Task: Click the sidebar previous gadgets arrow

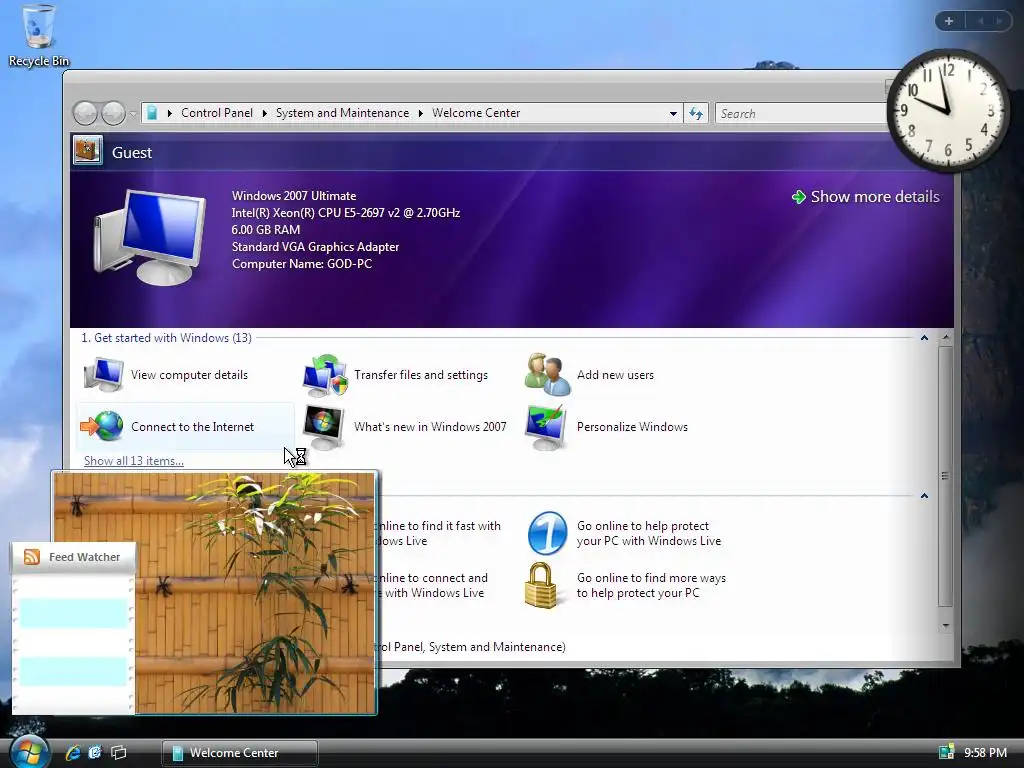Action: point(980,21)
